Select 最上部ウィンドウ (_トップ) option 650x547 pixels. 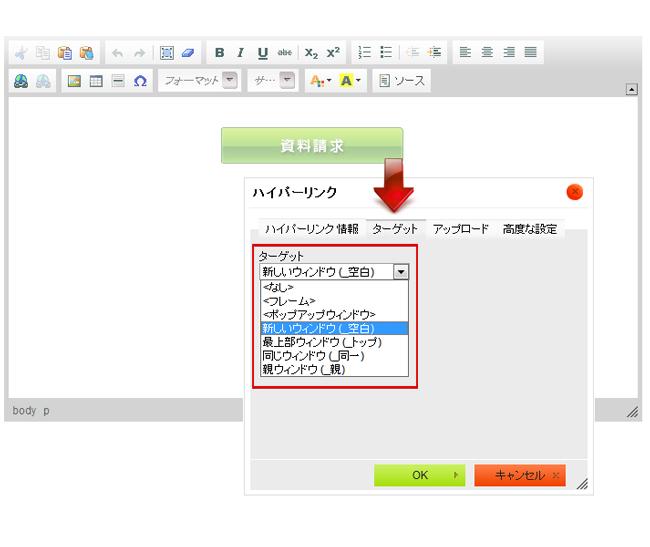pyautogui.click(x=320, y=342)
